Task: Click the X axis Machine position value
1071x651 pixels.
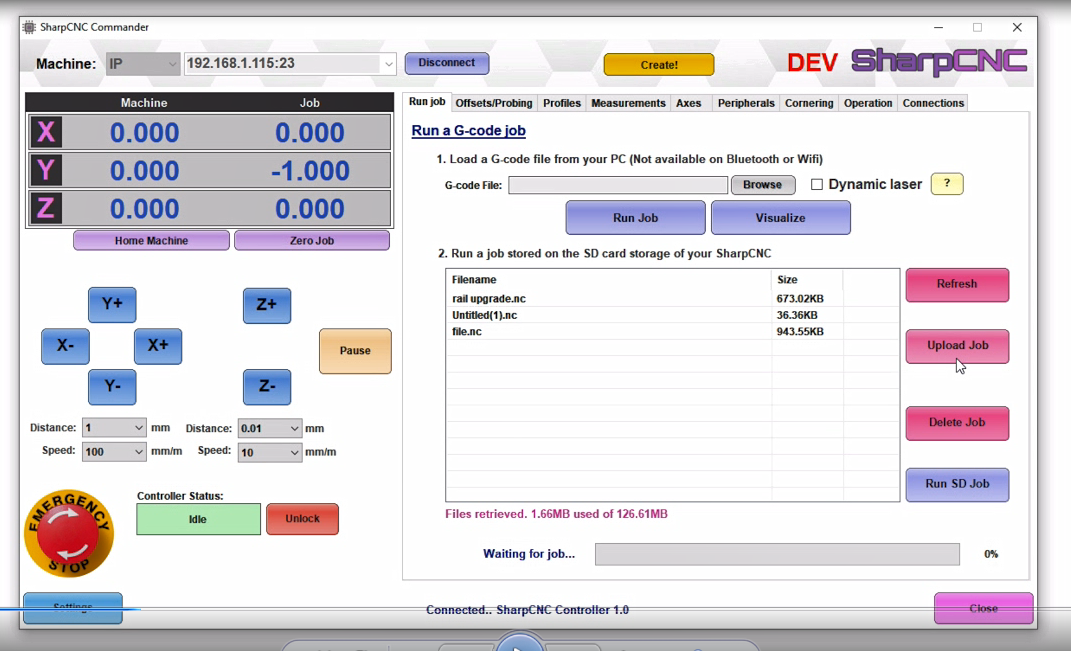Action: pyautogui.click(x=144, y=133)
